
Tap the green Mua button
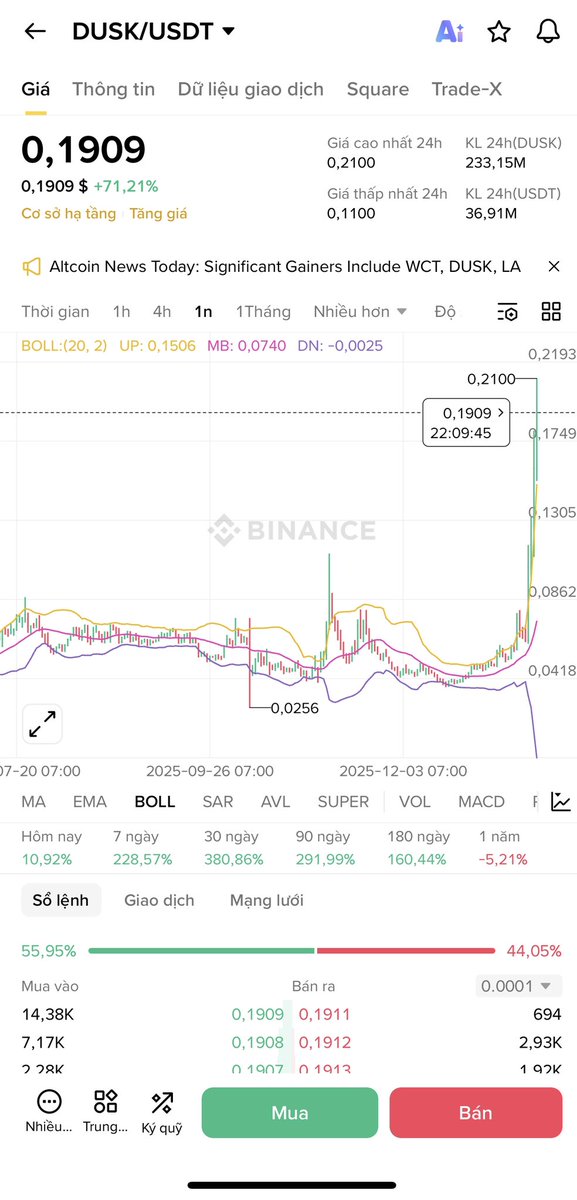click(290, 1113)
